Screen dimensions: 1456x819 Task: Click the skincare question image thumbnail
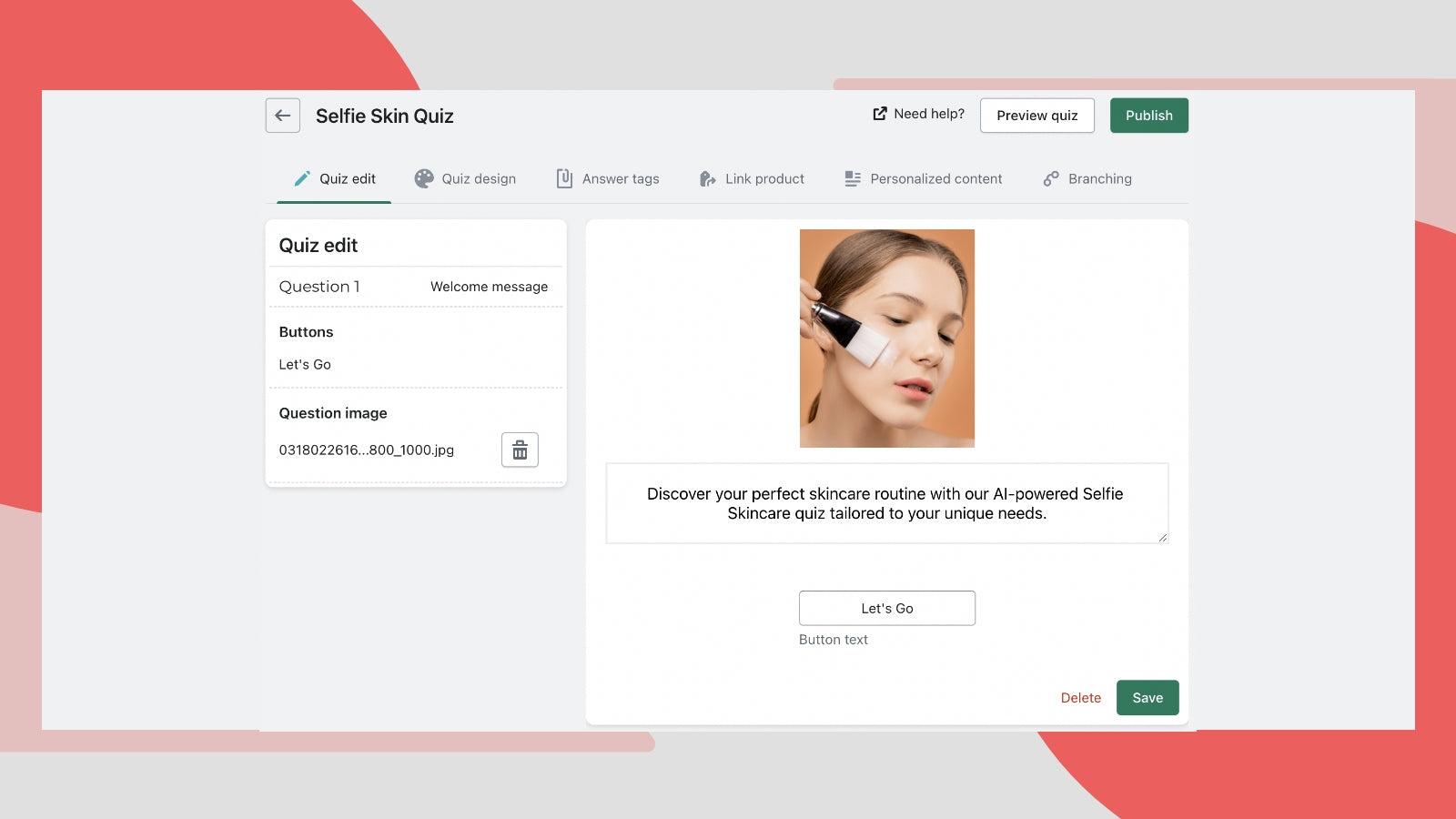point(886,339)
